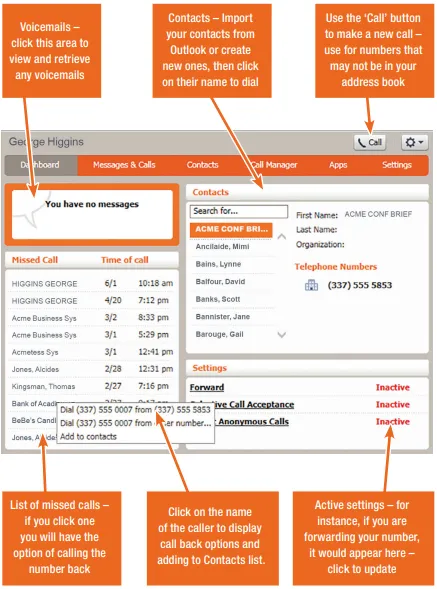
Task: Select contact Barouge, Gail
Action: 219,334
